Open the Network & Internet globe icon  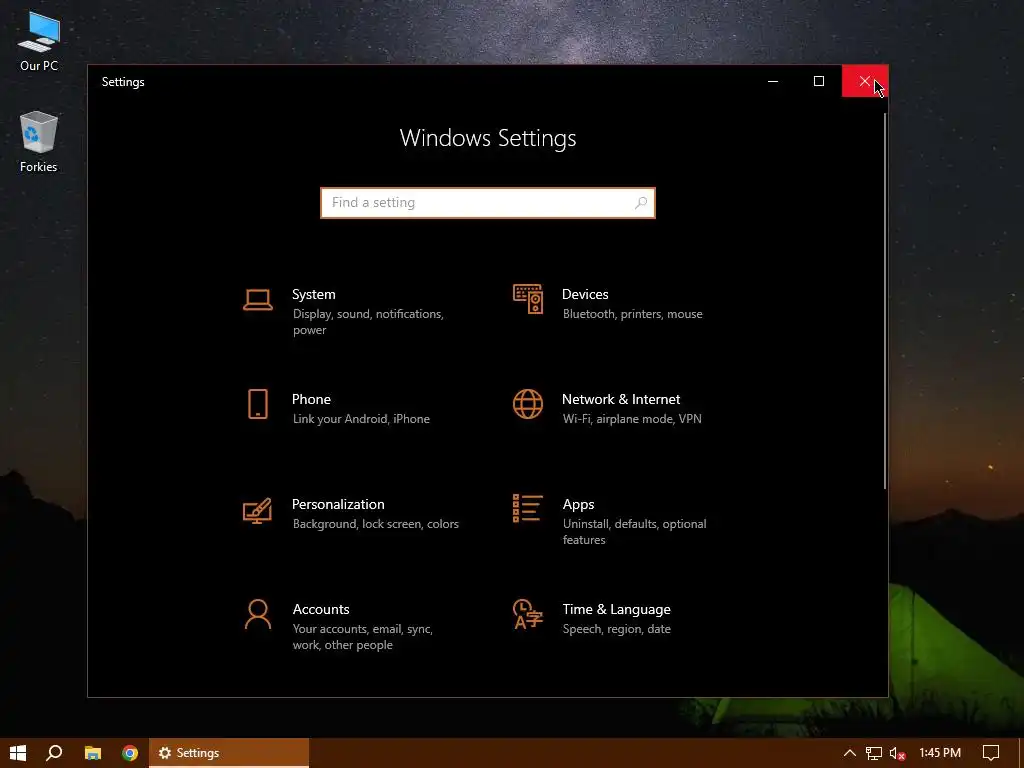pos(528,404)
